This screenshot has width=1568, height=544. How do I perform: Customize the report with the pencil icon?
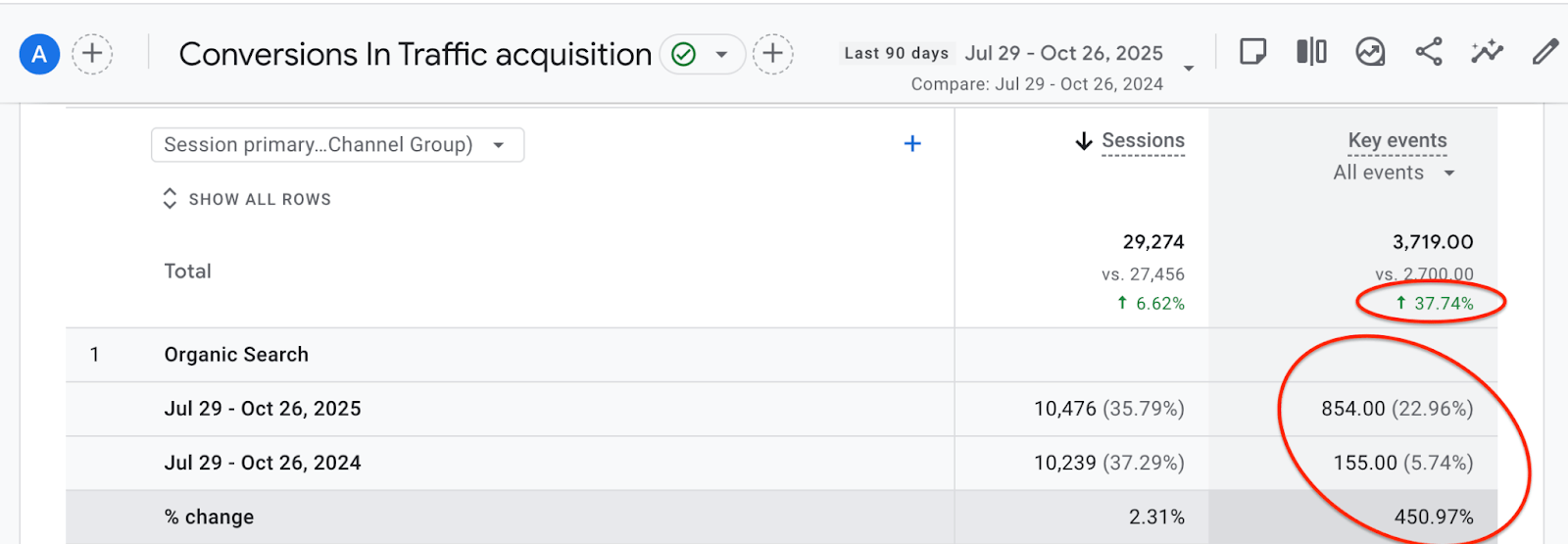tap(1545, 52)
